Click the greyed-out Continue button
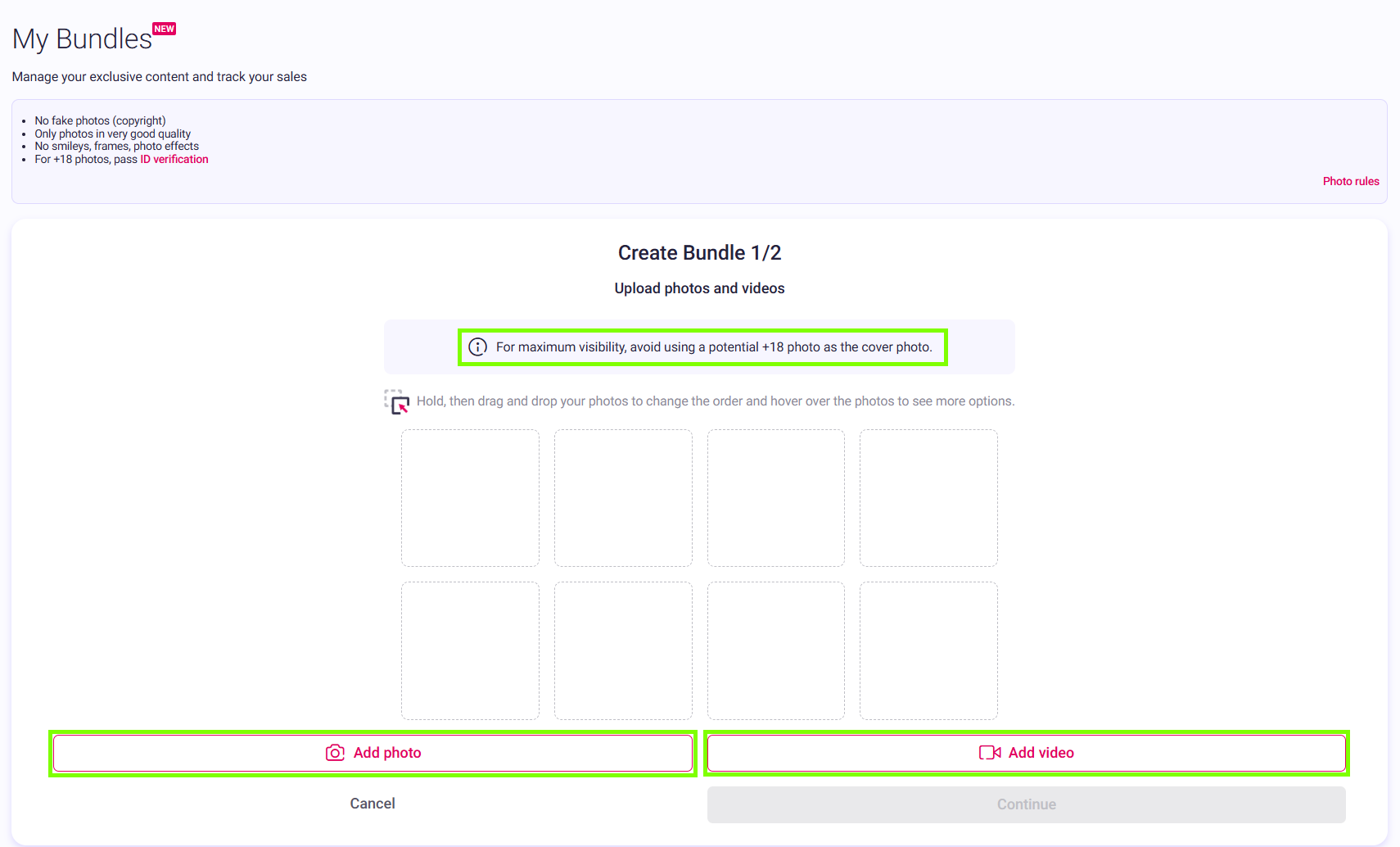Viewport: 1400px width, 847px height. (x=1027, y=804)
